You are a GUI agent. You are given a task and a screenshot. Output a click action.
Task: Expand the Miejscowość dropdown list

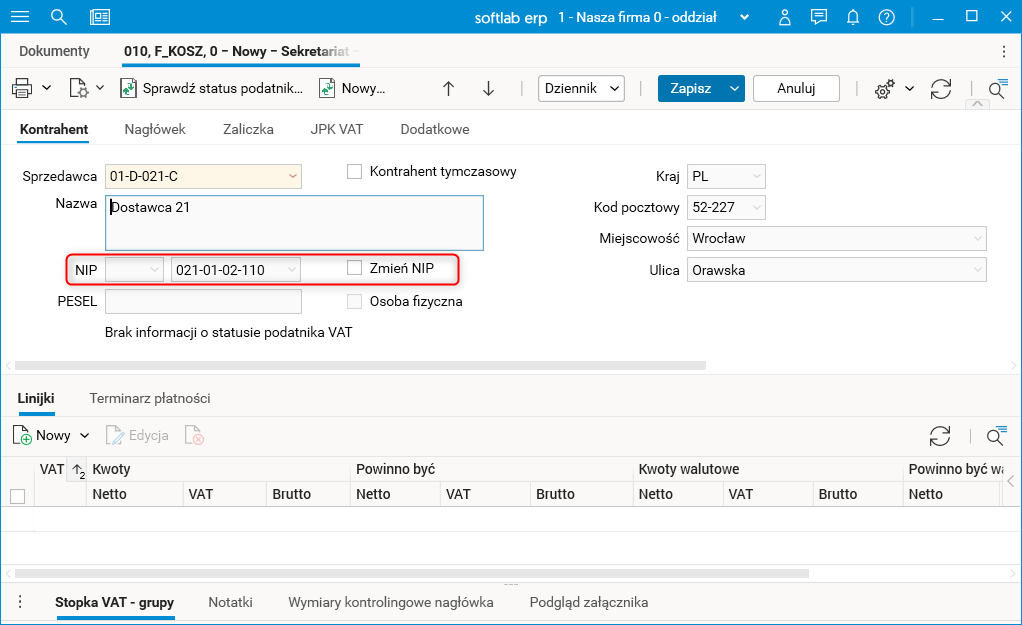[x=976, y=239]
